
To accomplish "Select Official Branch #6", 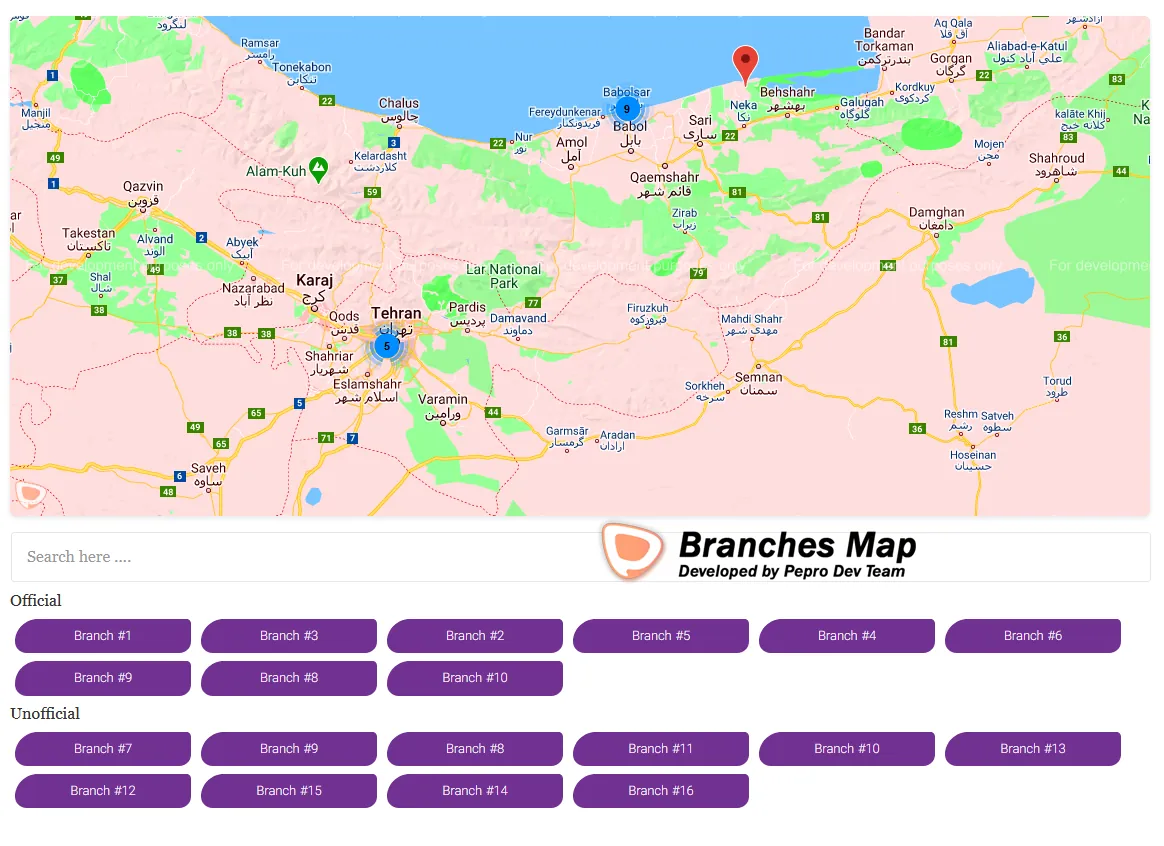I will click(x=1033, y=636).
